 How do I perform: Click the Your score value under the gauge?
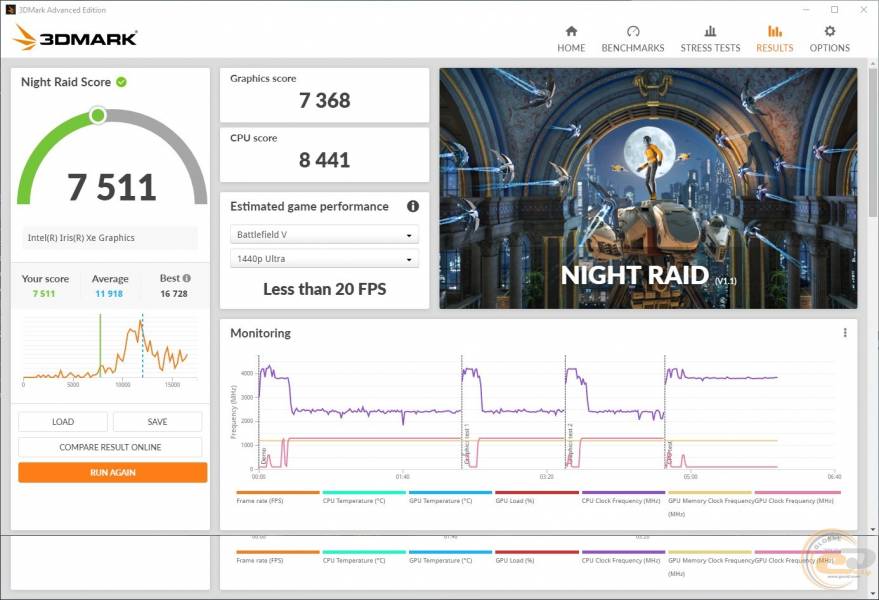pyautogui.click(x=44, y=293)
